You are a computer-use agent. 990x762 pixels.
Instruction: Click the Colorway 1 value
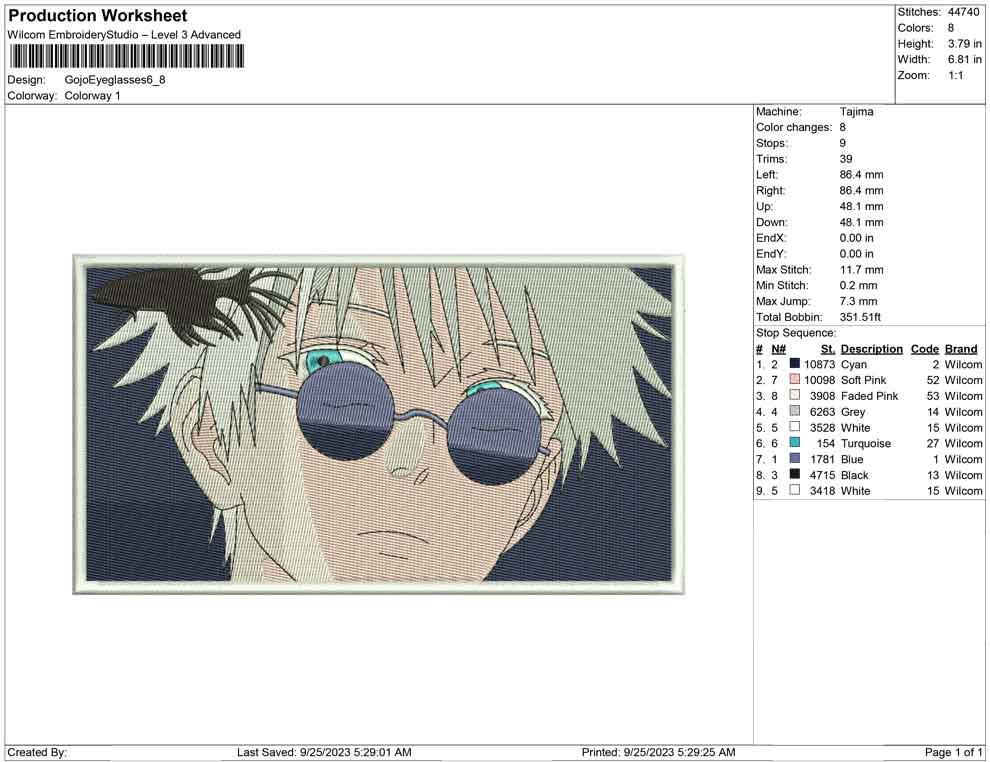point(92,96)
